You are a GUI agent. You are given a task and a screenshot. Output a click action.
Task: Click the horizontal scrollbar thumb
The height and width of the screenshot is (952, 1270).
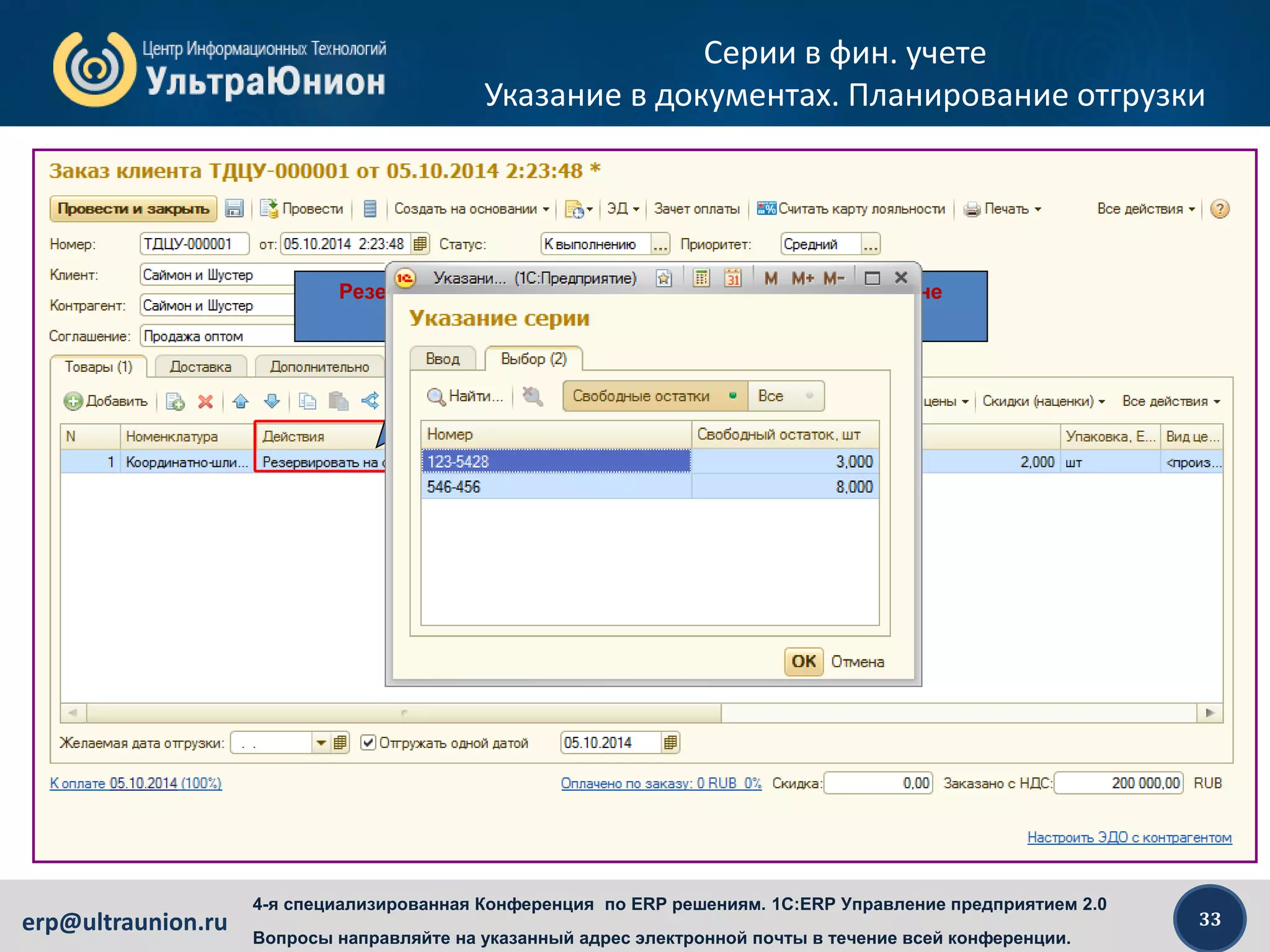pos(404,713)
